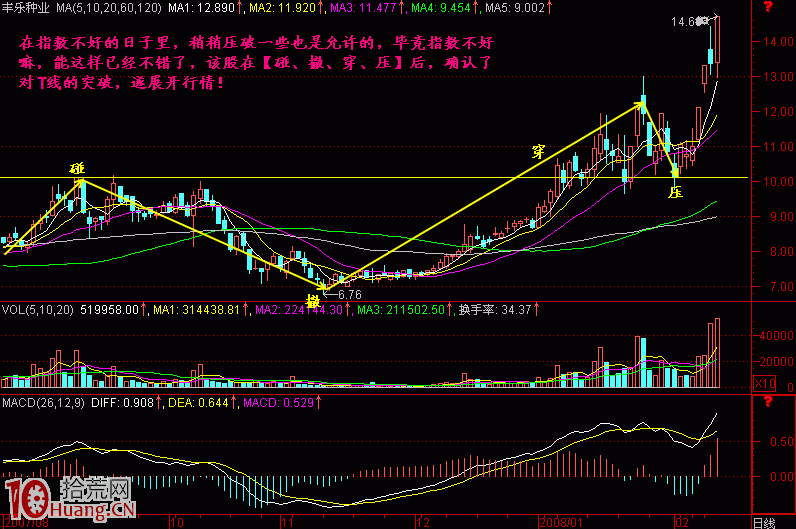Click the 12 month marker on the time axis

click(x=423, y=522)
